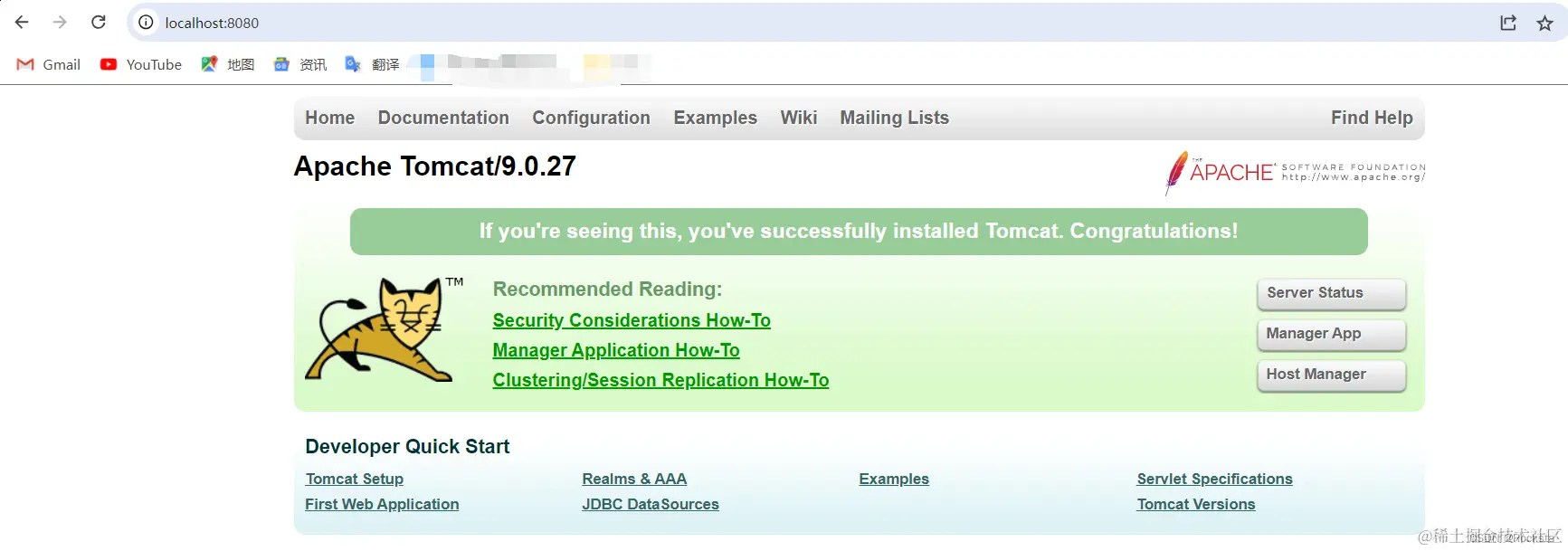Open the Gmail bookmark
Screen dimensions: 1568x551
(x=49, y=64)
